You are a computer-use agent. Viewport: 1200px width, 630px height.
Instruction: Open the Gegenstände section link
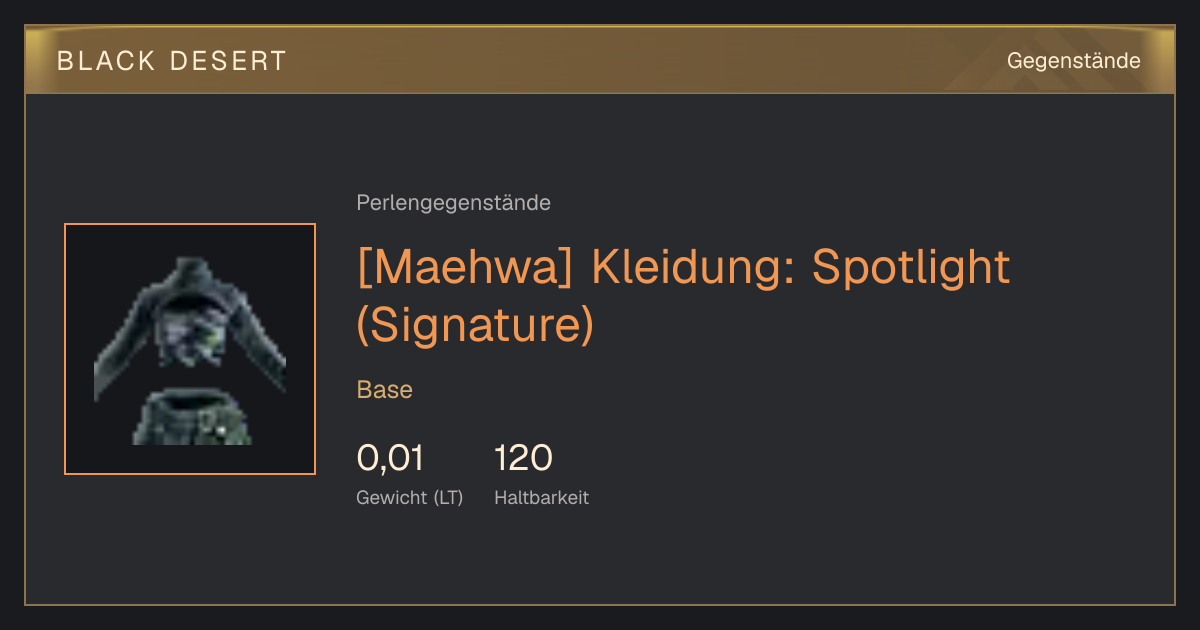[1073, 61]
